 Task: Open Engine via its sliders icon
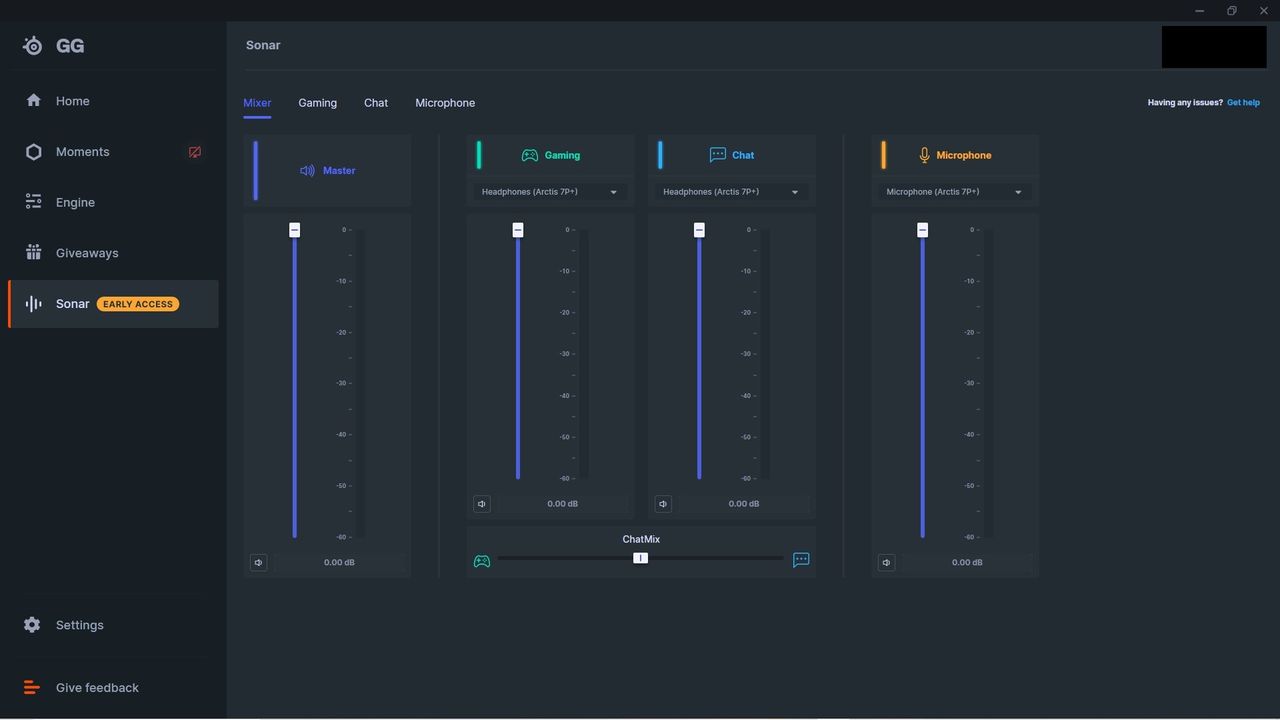click(33, 202)
